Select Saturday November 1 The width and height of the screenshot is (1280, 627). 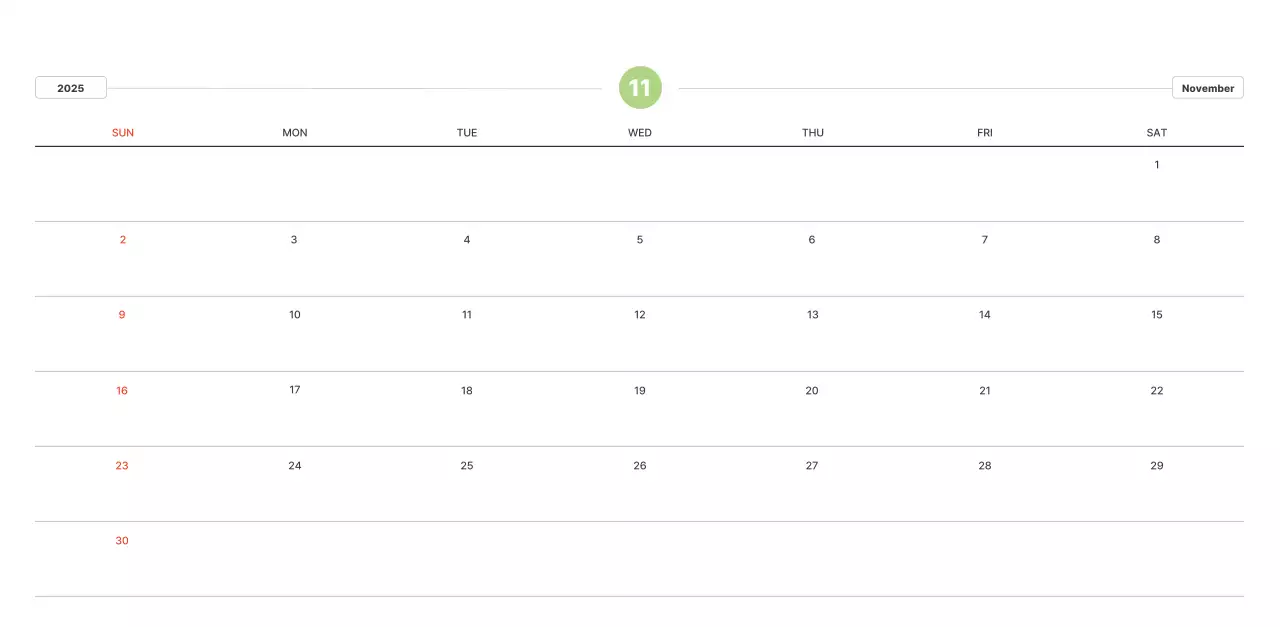coord(1157,165)
